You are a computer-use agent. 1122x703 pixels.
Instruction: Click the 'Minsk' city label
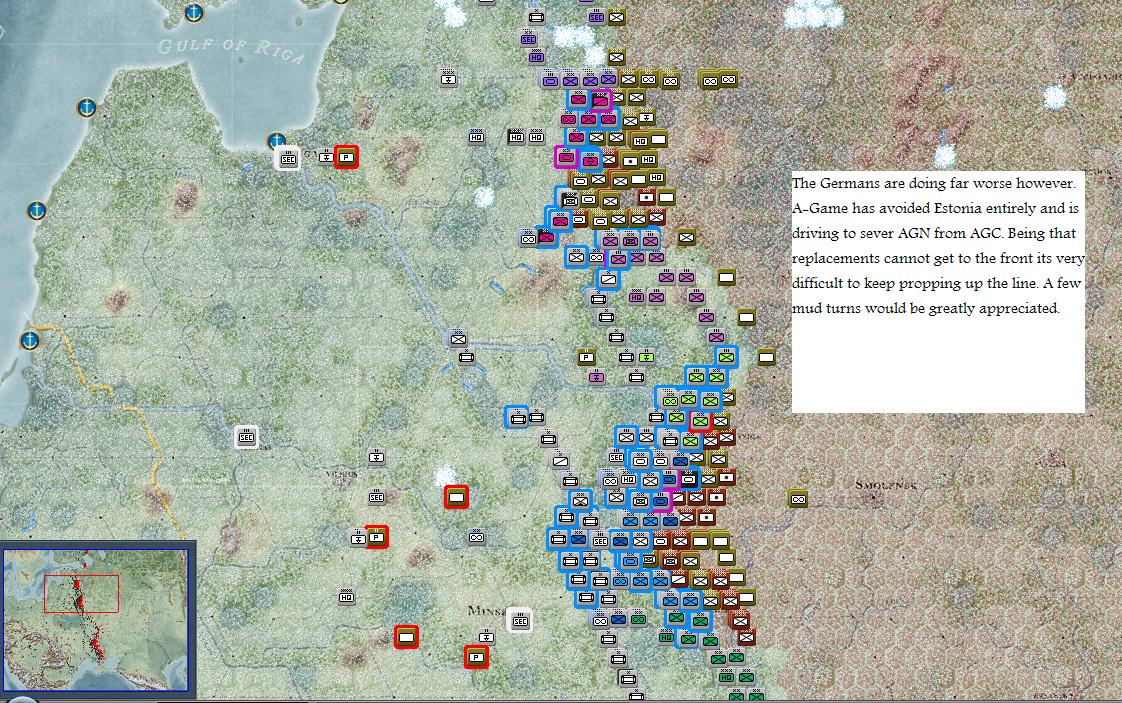487,611
